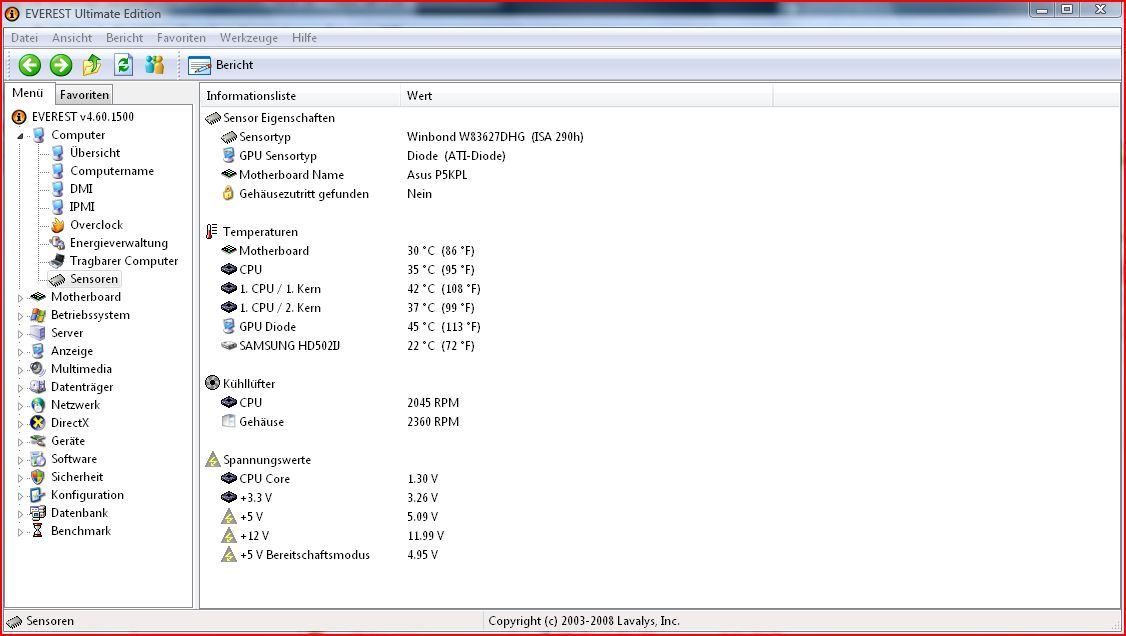Select the IPMI tree item
The height and width of the screenshot is (636, 1126).
82,207
